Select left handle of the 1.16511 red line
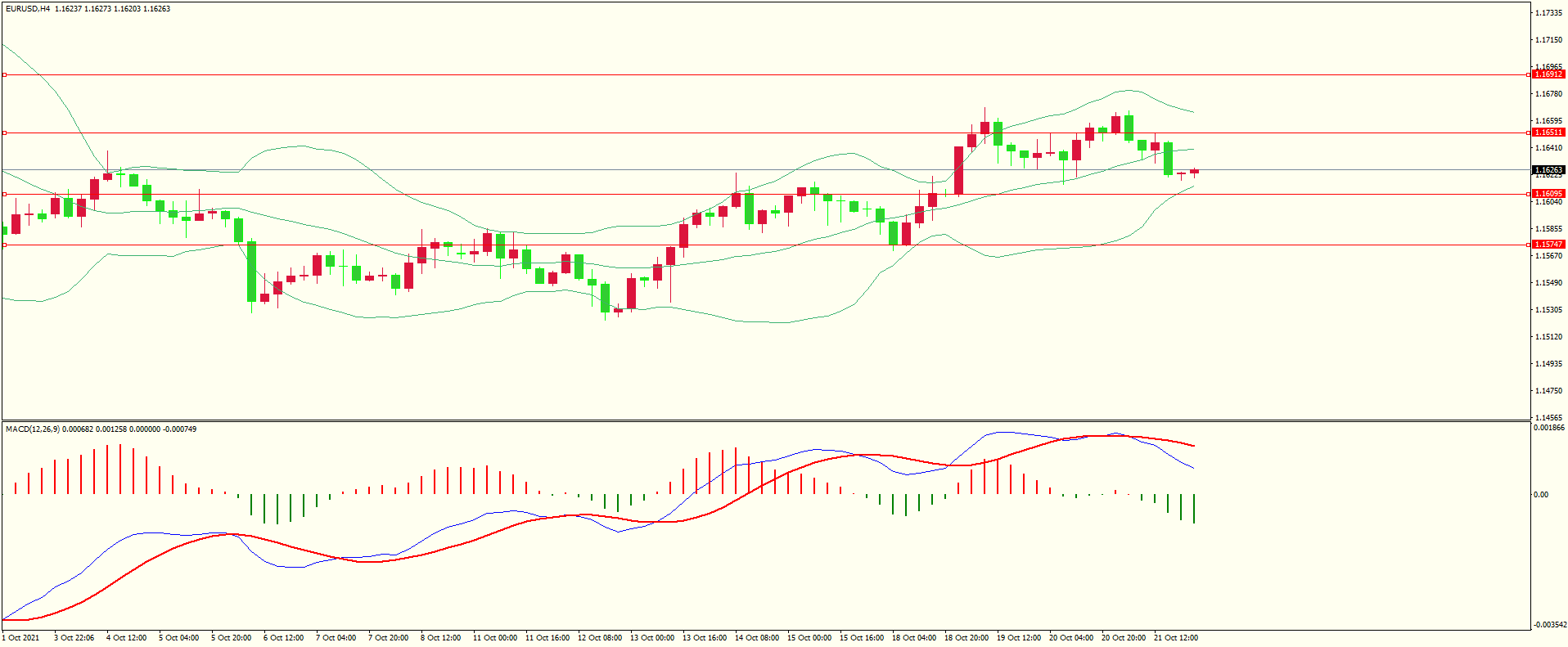 4,133
